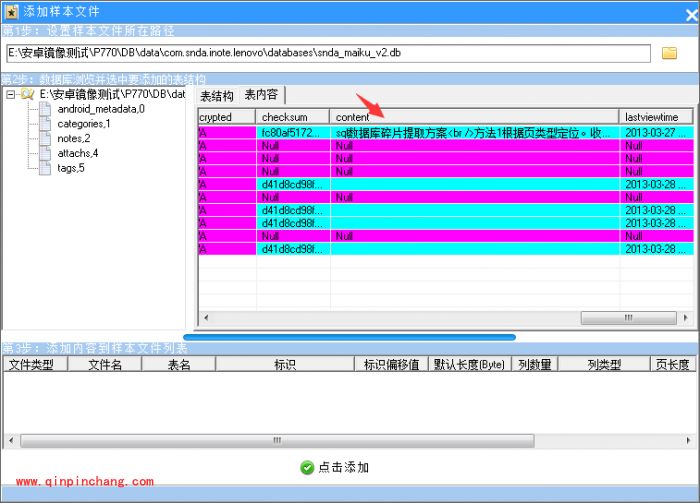700x503 pixels.
Task: Click the lastviewtime column header
Action: (656, 117)
